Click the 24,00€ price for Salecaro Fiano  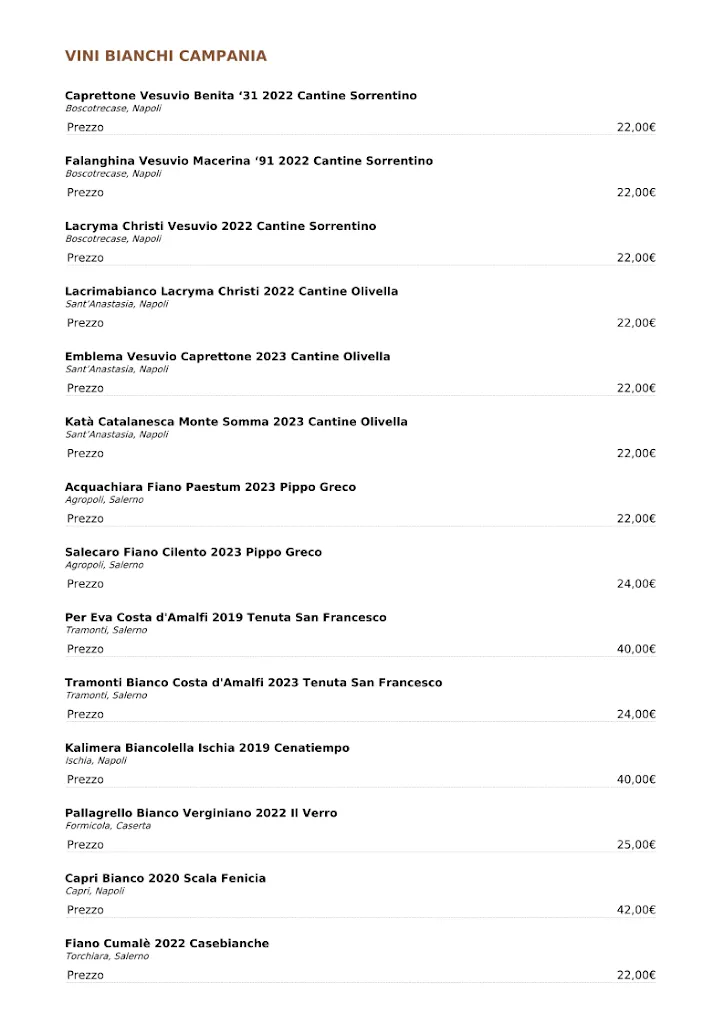636,584
